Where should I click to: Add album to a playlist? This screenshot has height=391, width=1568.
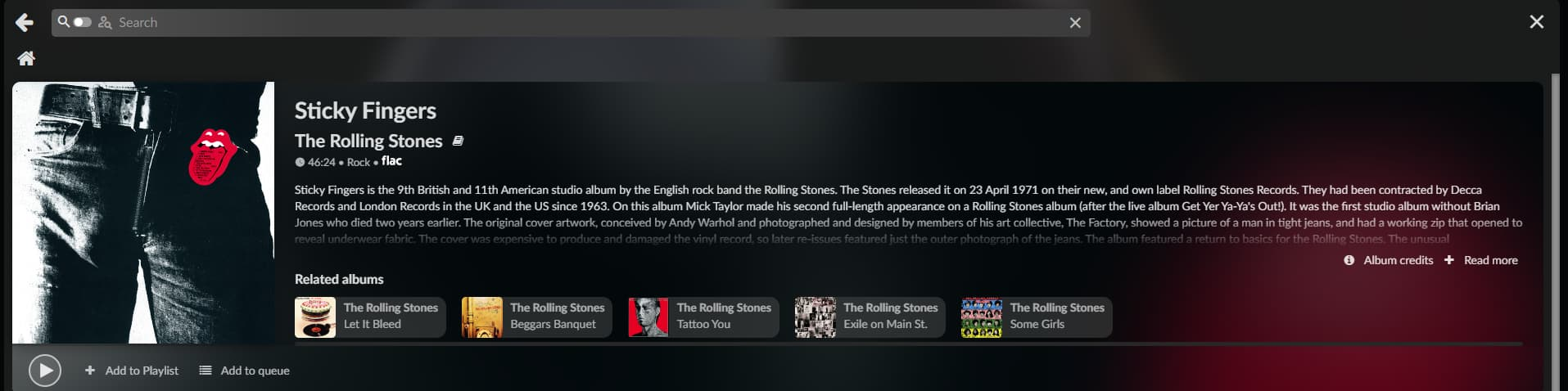(132, 371)
